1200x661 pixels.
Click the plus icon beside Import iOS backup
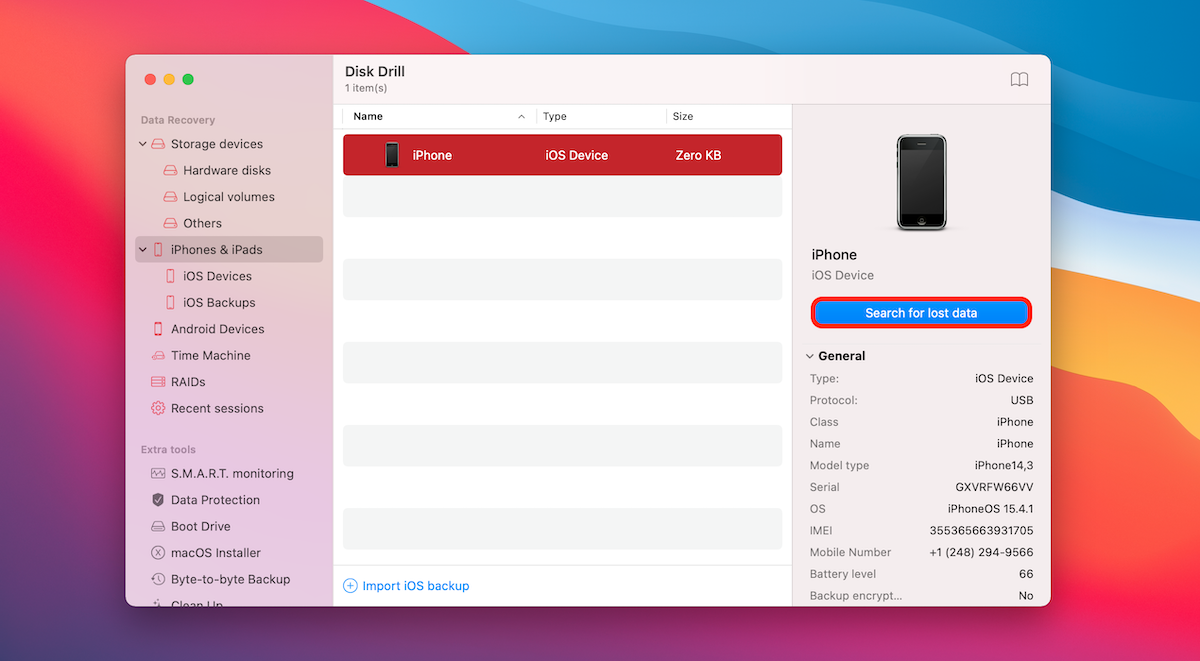click(x=350, y=586)
